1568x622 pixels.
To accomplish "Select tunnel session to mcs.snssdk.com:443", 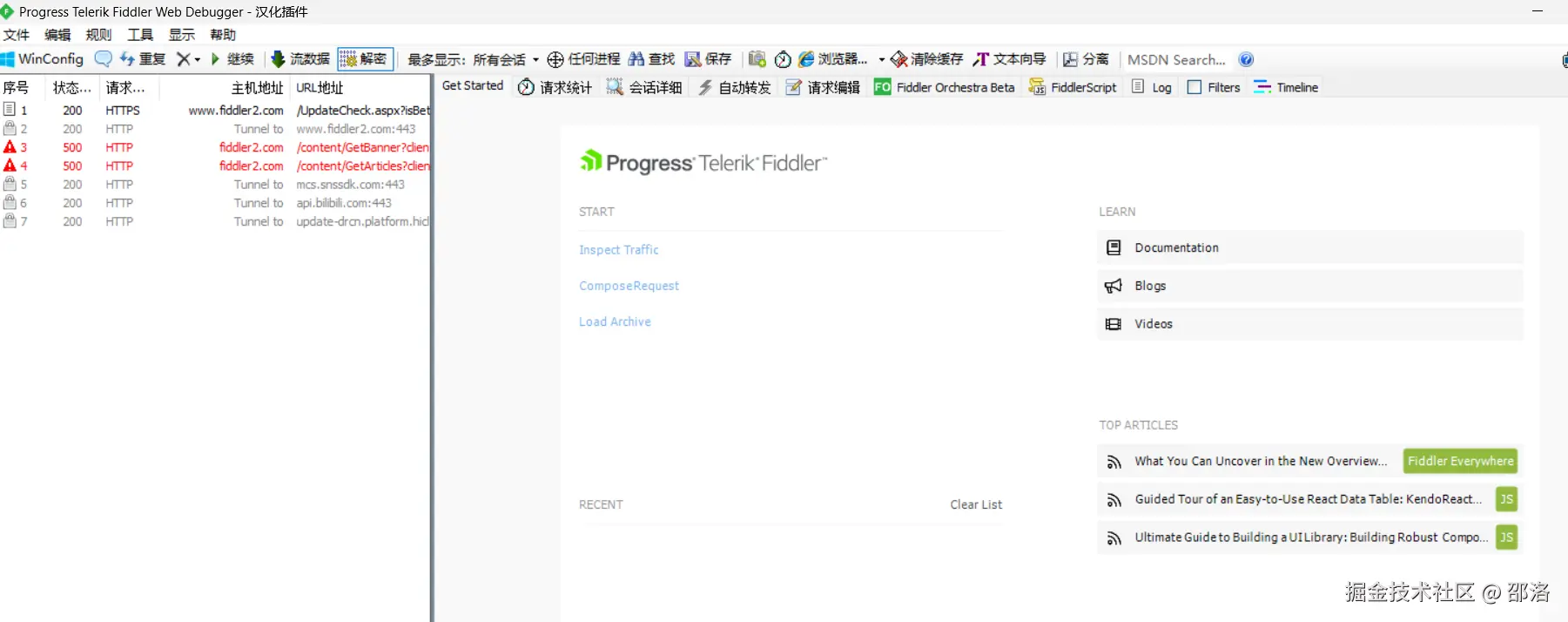I will coord(215,185).
